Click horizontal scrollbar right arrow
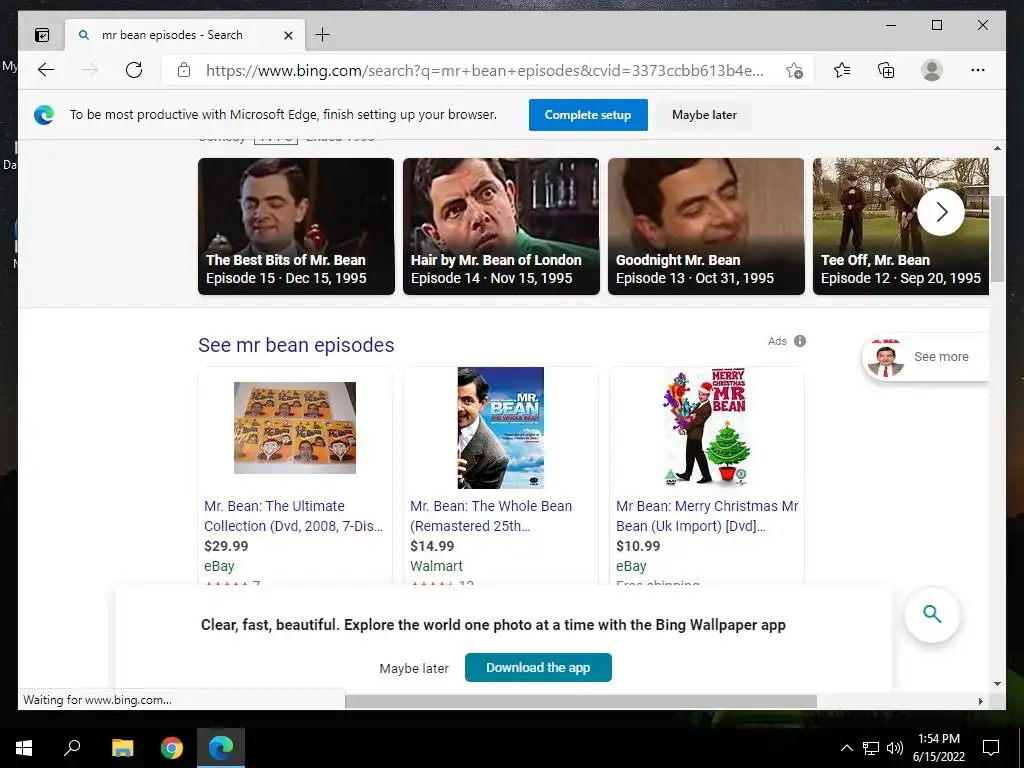The height and width of the screenshot is (768, 1024). click(x=980, y=701)
